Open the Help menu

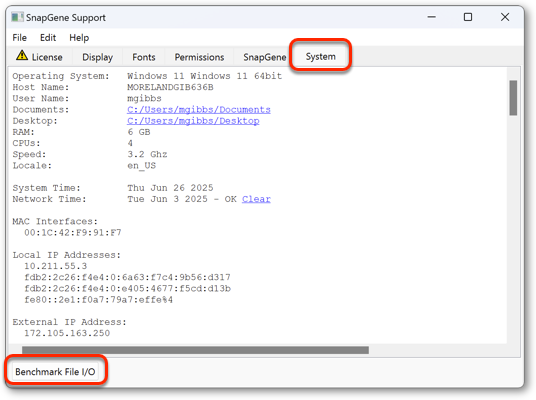click(x=79, y=38)
